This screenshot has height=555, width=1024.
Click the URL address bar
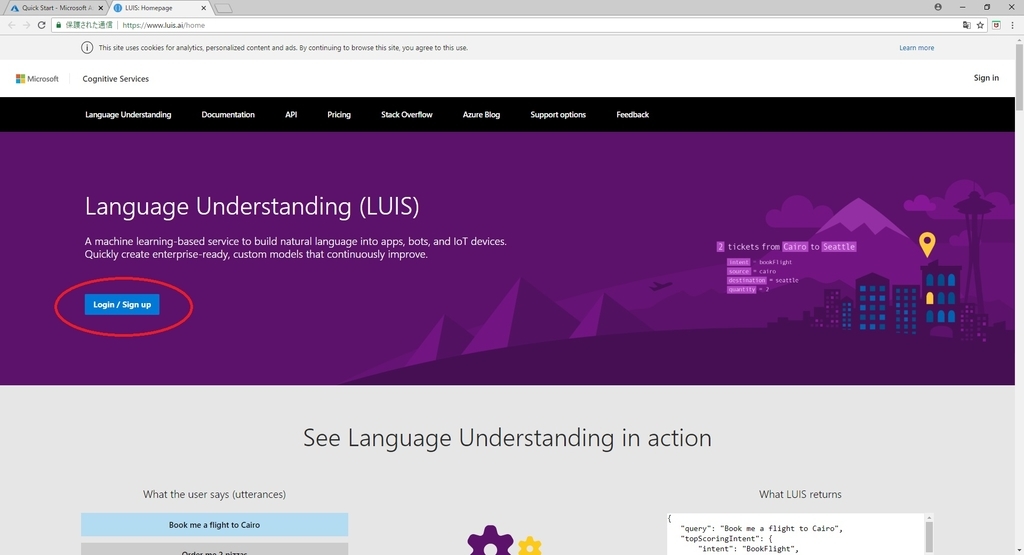click(x=509, y=25)
